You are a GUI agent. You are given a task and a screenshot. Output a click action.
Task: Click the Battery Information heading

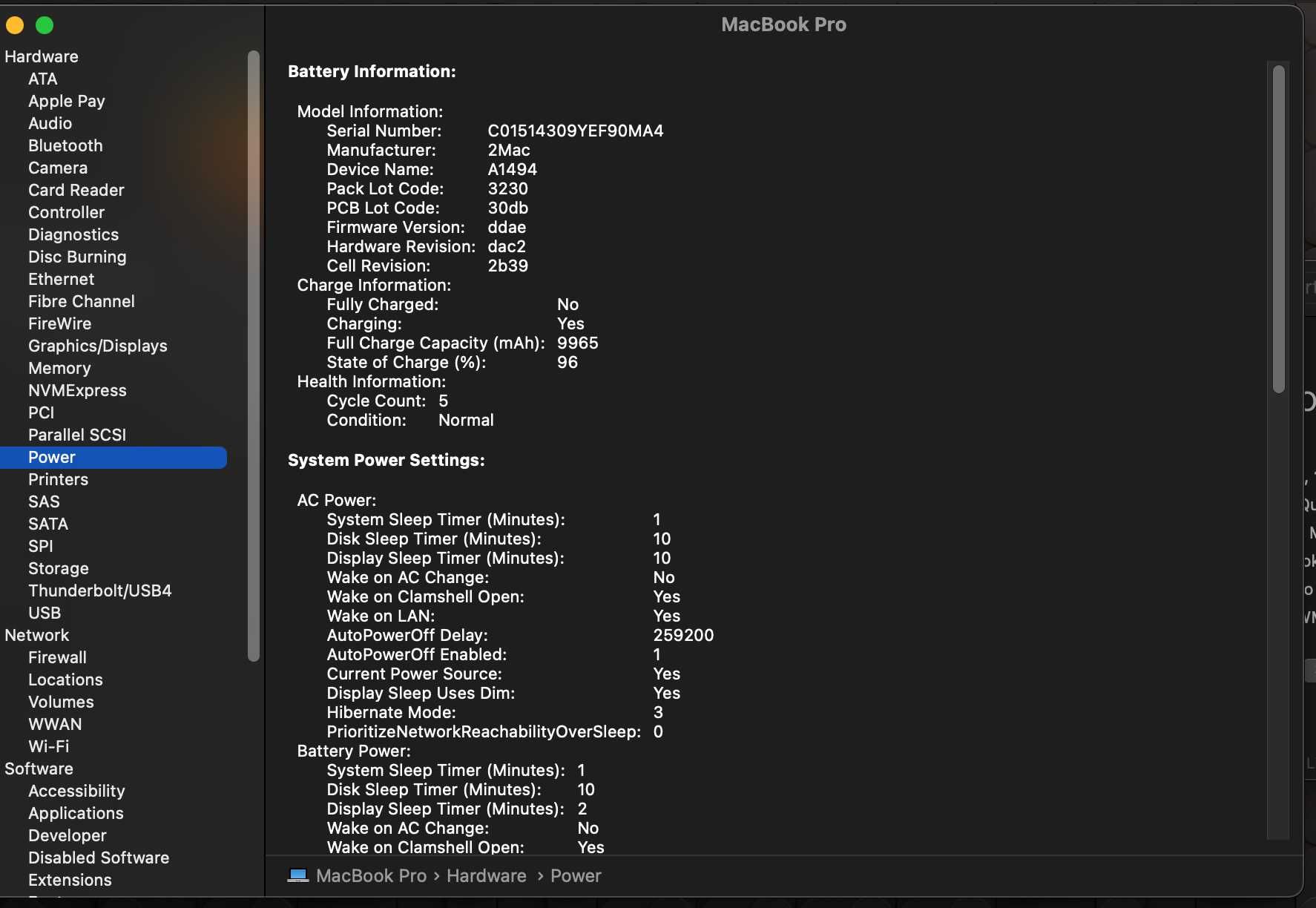tap(372, 71)
